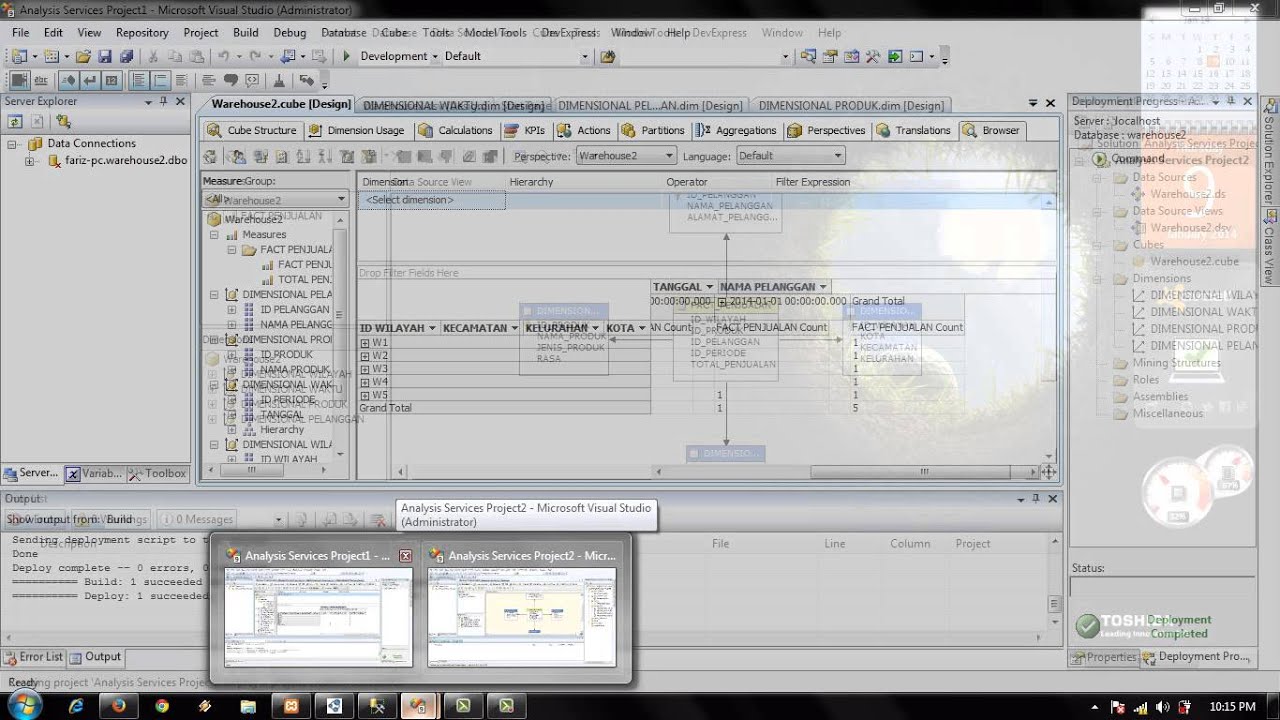This screenshot has width=1280, height=720.
Task: Click the Properties Window icon in top toolbar
Action: tap(829, 57)
